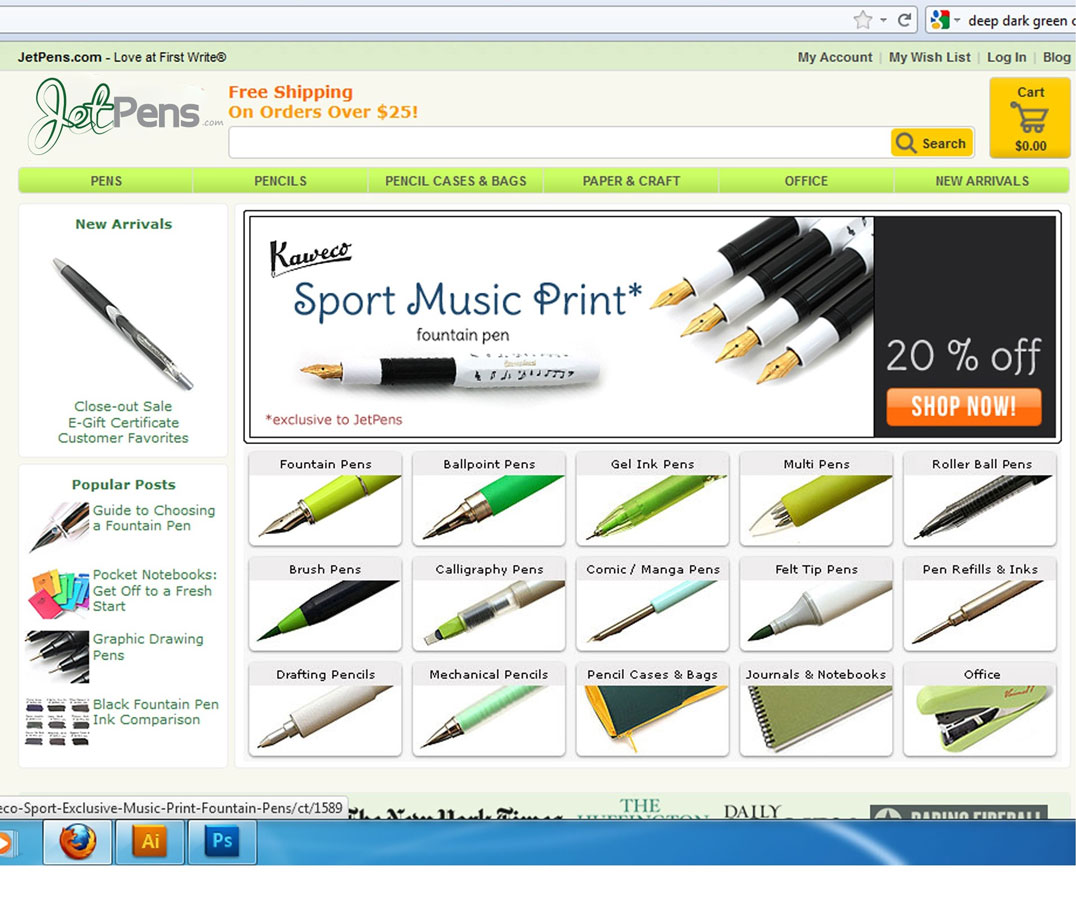
Task: Select the Ballpoint Pens category tile
Action: [x=489, y=499]
